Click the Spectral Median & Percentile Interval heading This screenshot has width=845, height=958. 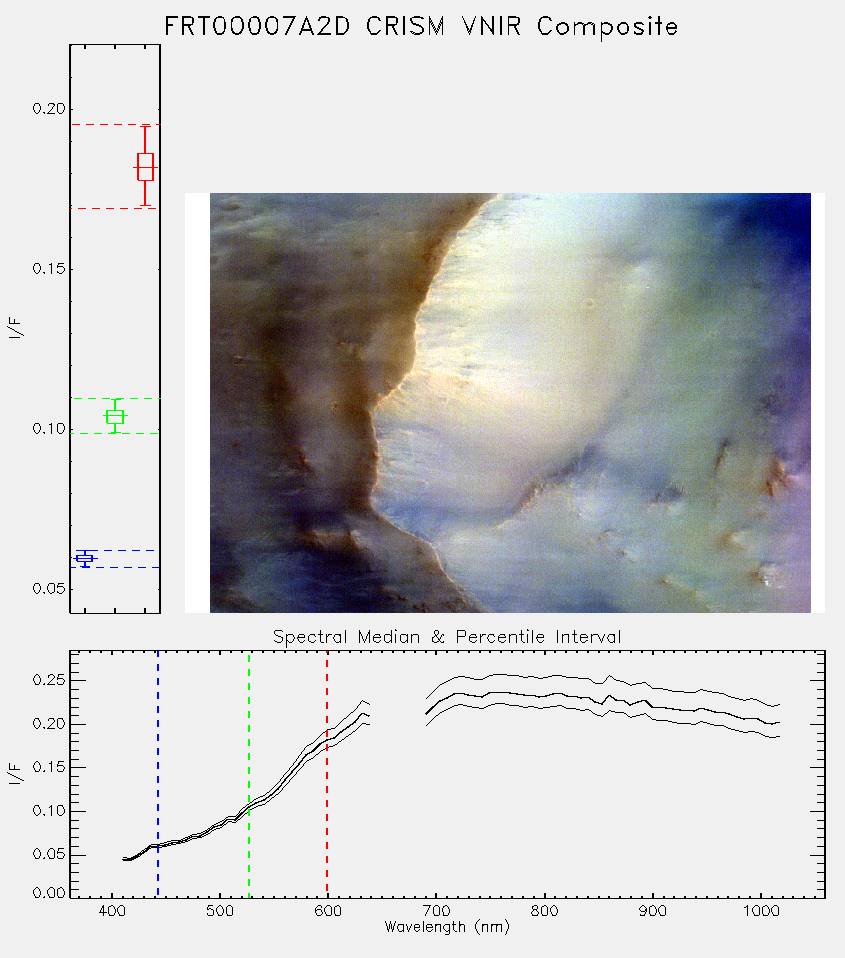pos(447,637)
